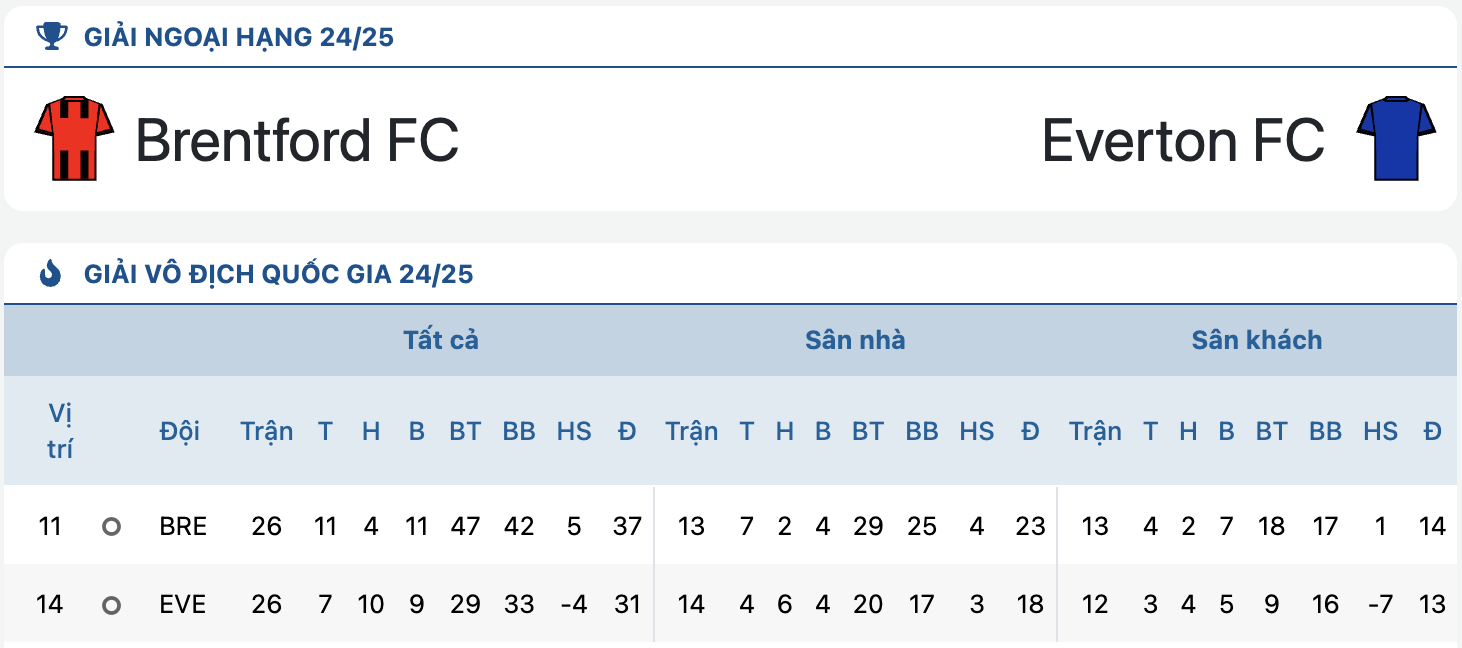Open the Brentford FC team name
The width and height of the screenshot is (1462, 648).
pos(297,139)
